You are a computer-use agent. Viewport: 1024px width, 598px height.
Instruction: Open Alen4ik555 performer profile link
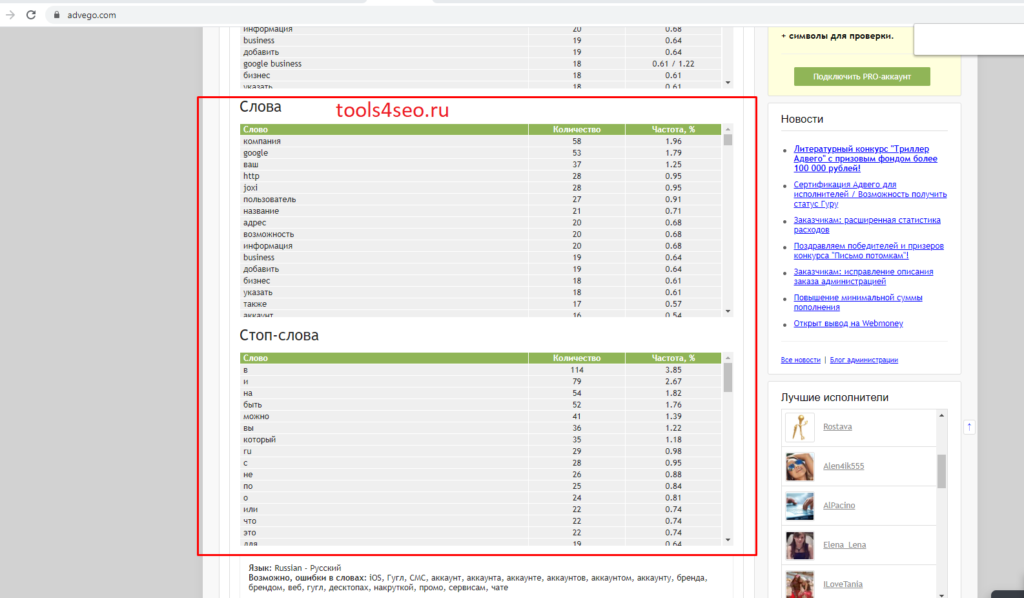coord(843,466)
